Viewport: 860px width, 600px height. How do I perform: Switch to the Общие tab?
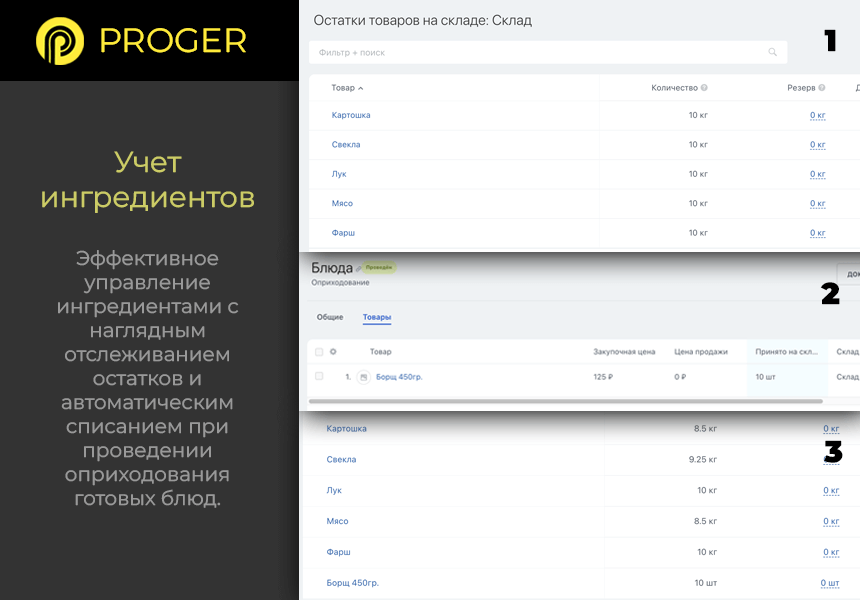[330, 317]
